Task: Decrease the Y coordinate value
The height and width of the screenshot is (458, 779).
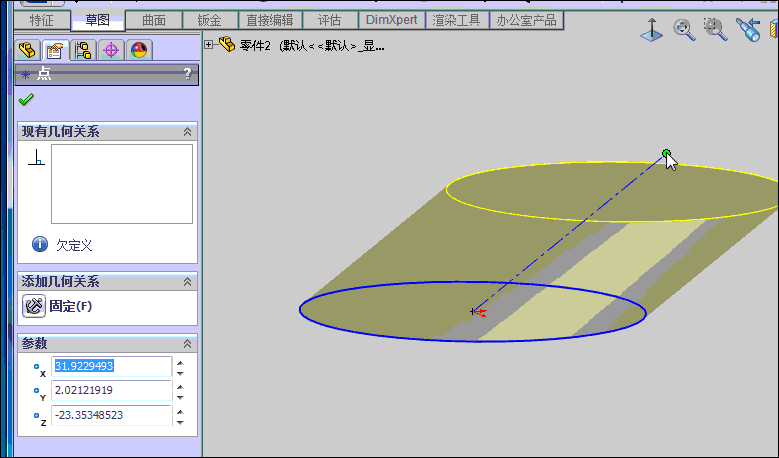Action: coord(180,397)
